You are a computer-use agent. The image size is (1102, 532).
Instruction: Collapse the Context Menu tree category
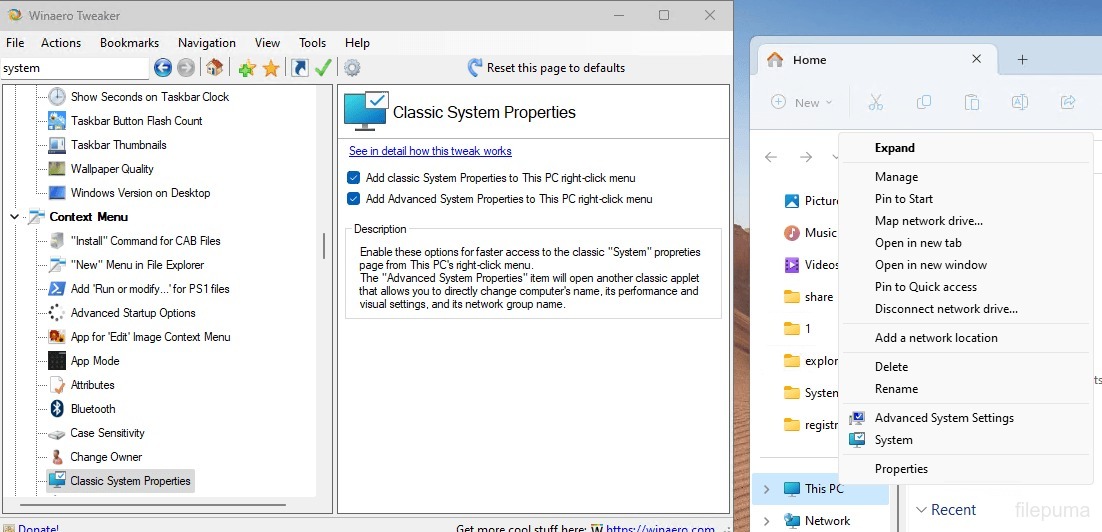15,217
